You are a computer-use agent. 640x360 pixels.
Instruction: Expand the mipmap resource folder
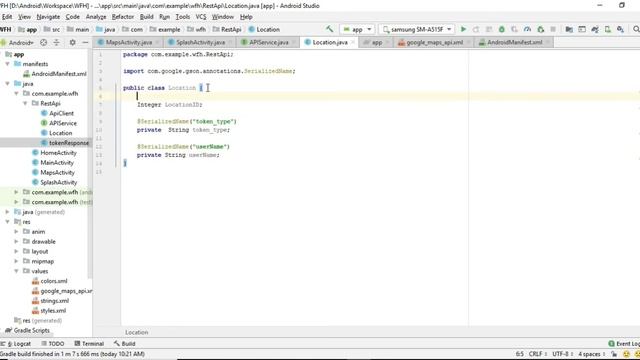tap(16, 261)
